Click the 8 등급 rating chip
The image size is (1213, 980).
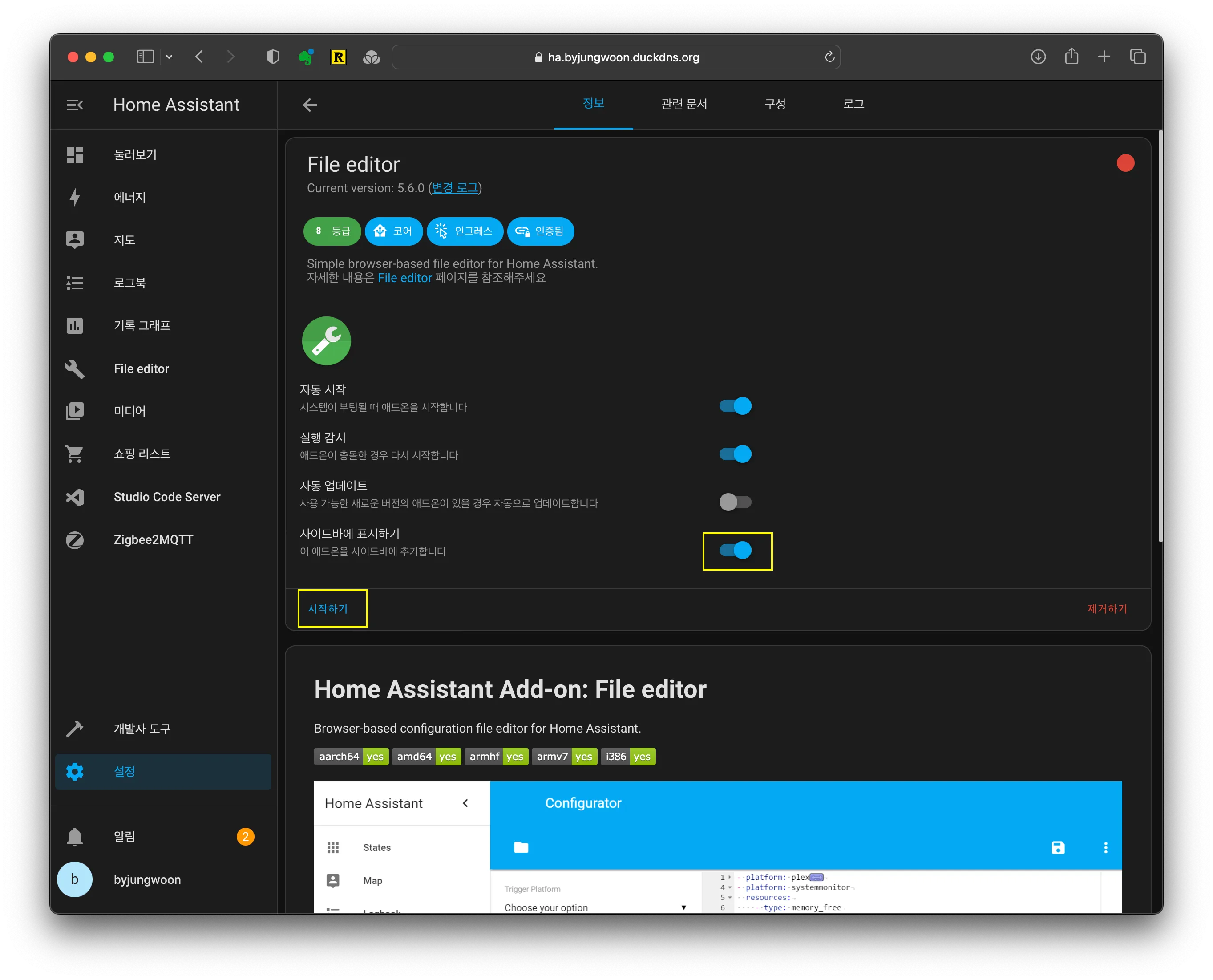[332, 231]
